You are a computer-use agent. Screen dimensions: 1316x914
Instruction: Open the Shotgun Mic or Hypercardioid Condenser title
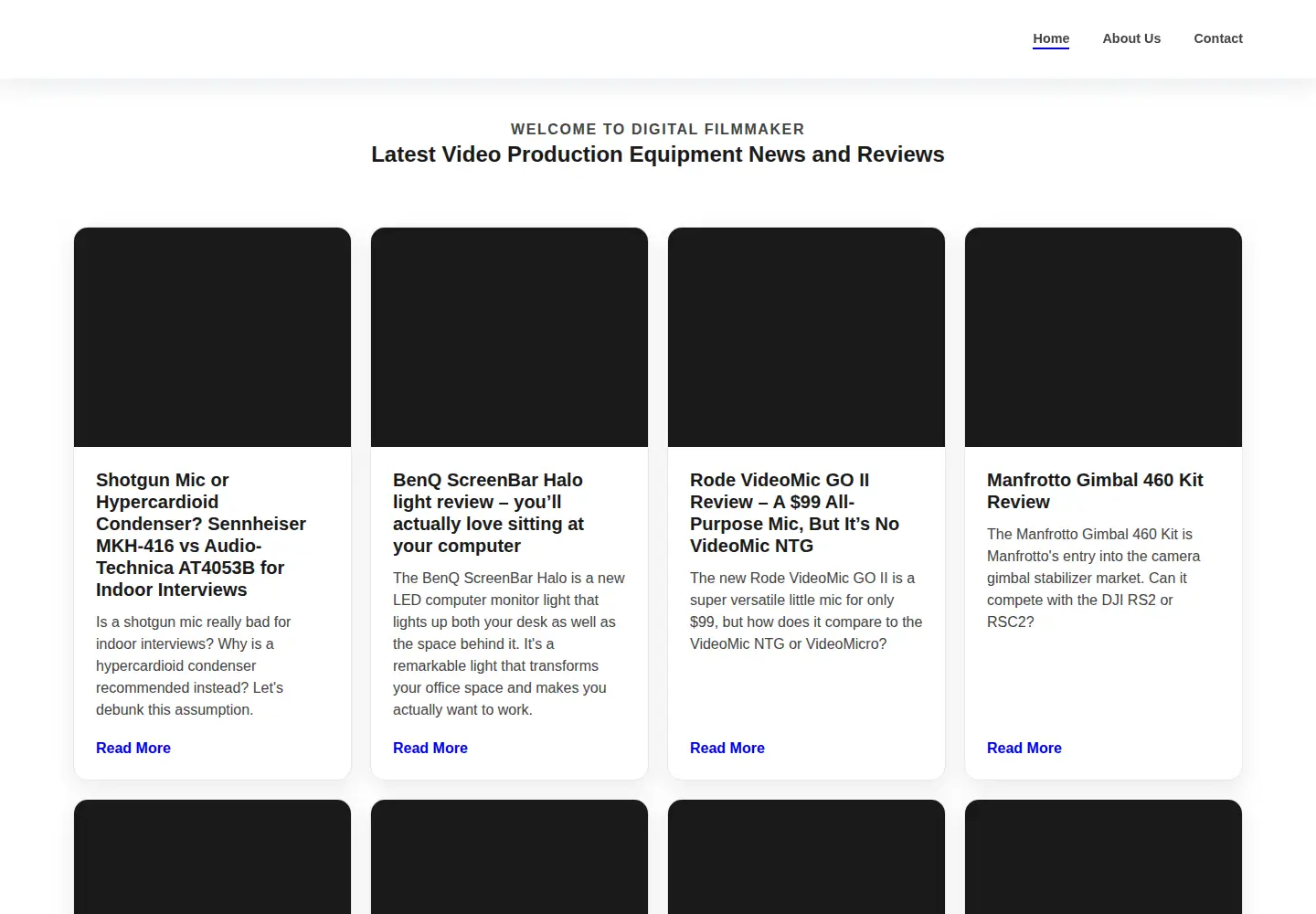coord(201,535)
